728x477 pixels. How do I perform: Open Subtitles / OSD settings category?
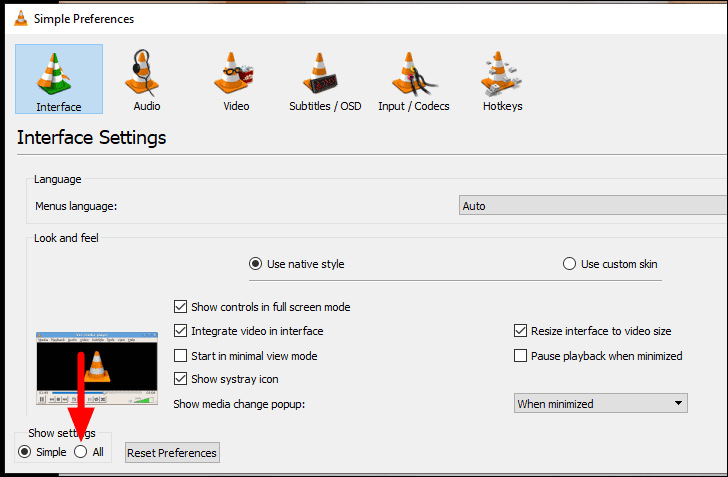(325, 80)
